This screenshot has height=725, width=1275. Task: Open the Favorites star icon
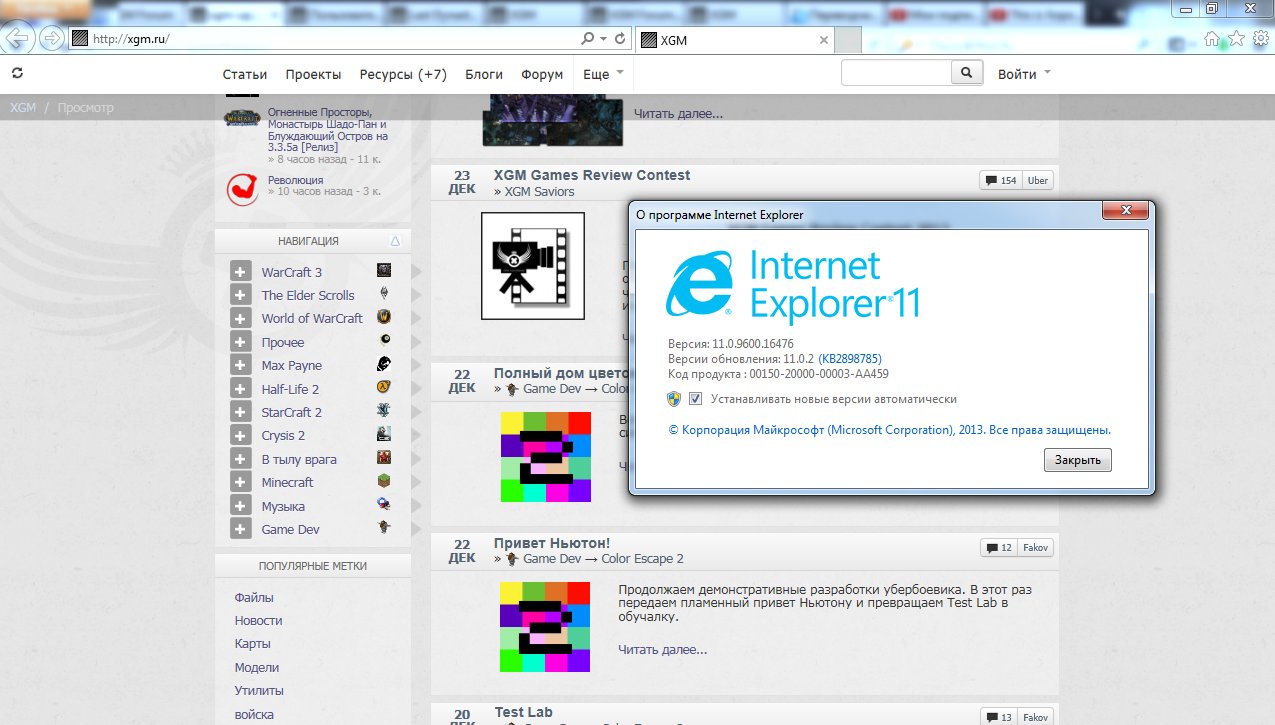pyautogui.click(x=1236, y=39)
